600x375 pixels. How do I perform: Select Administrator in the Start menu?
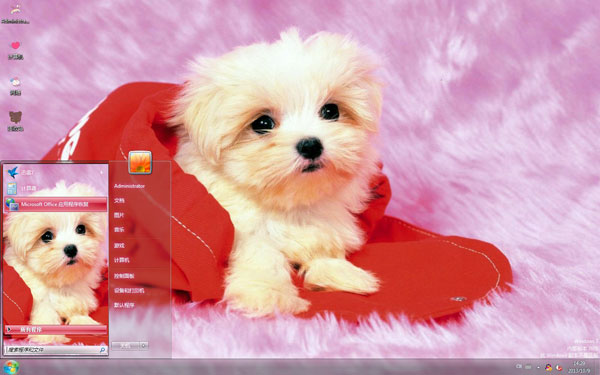(x=129, y=186)
